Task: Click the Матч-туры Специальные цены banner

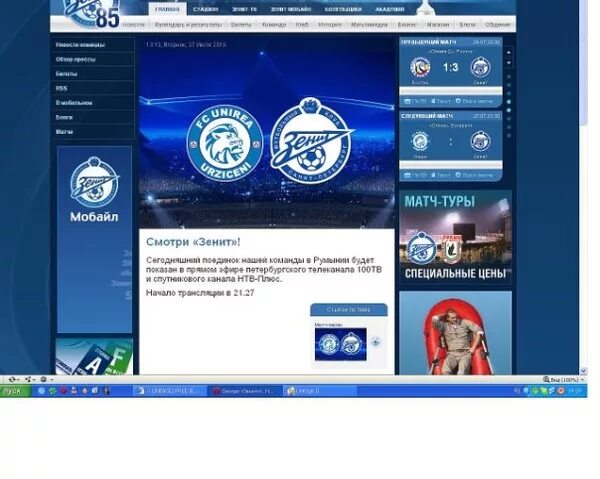Action: pyautogui.click(x=455, y=237)
